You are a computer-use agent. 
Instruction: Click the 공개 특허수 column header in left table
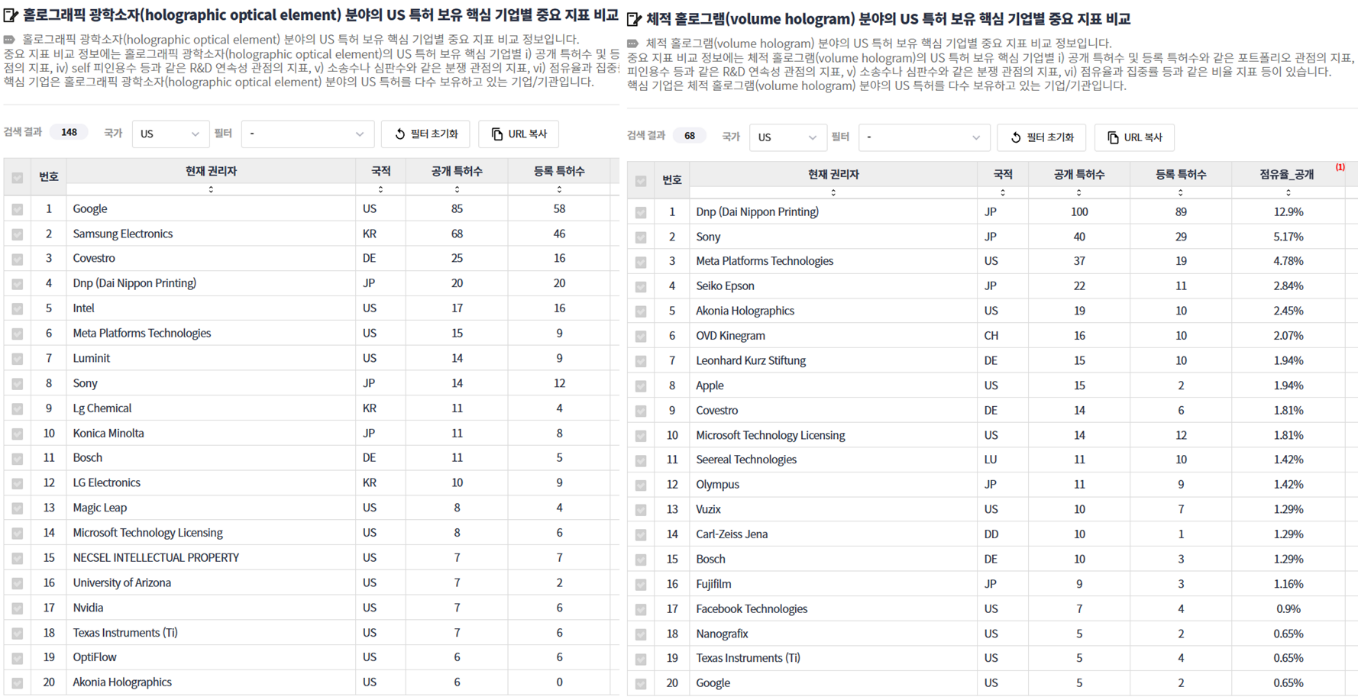[x=456, y=172]
